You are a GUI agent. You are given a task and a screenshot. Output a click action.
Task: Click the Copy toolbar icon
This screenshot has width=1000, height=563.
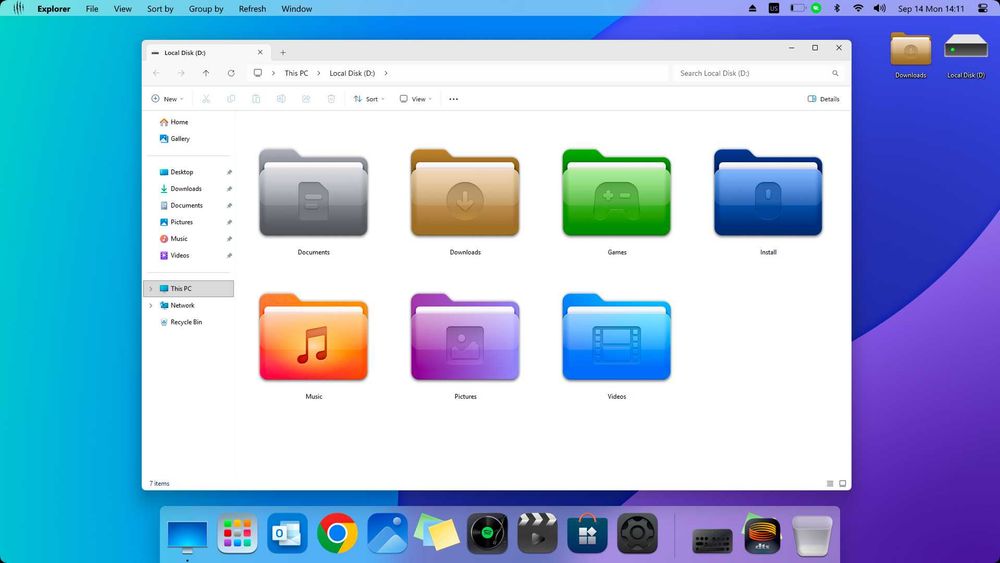tap(231, 99)
